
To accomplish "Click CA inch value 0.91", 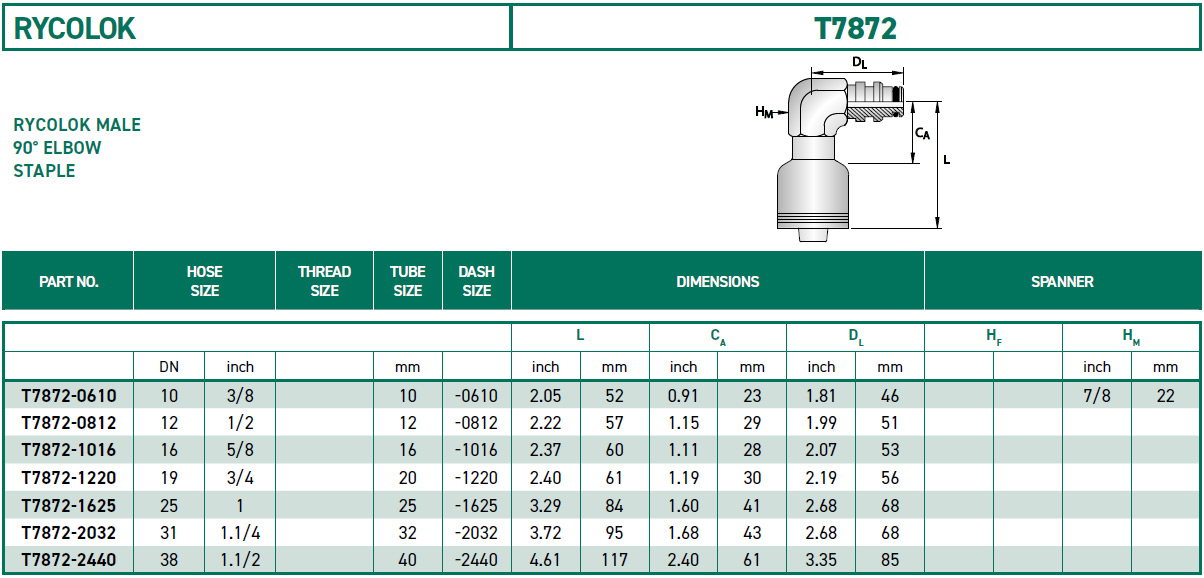I will point(683,396).
